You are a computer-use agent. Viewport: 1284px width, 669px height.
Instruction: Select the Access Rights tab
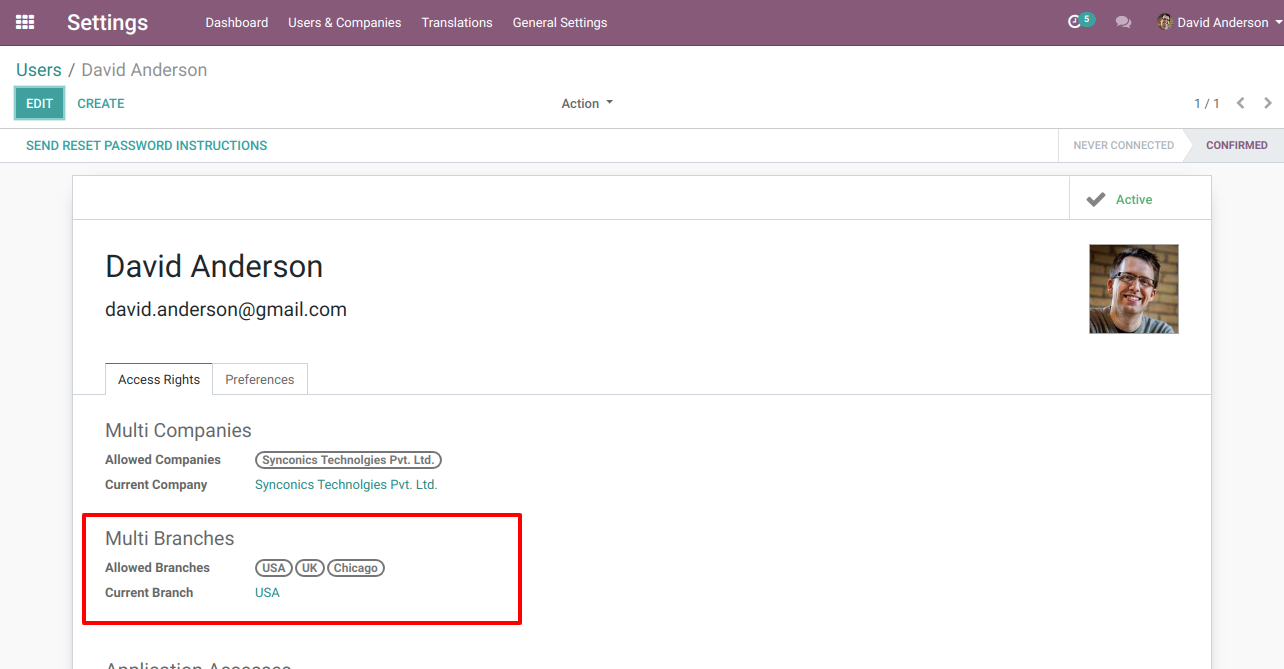pyautogui.click(x=159, y=379)
